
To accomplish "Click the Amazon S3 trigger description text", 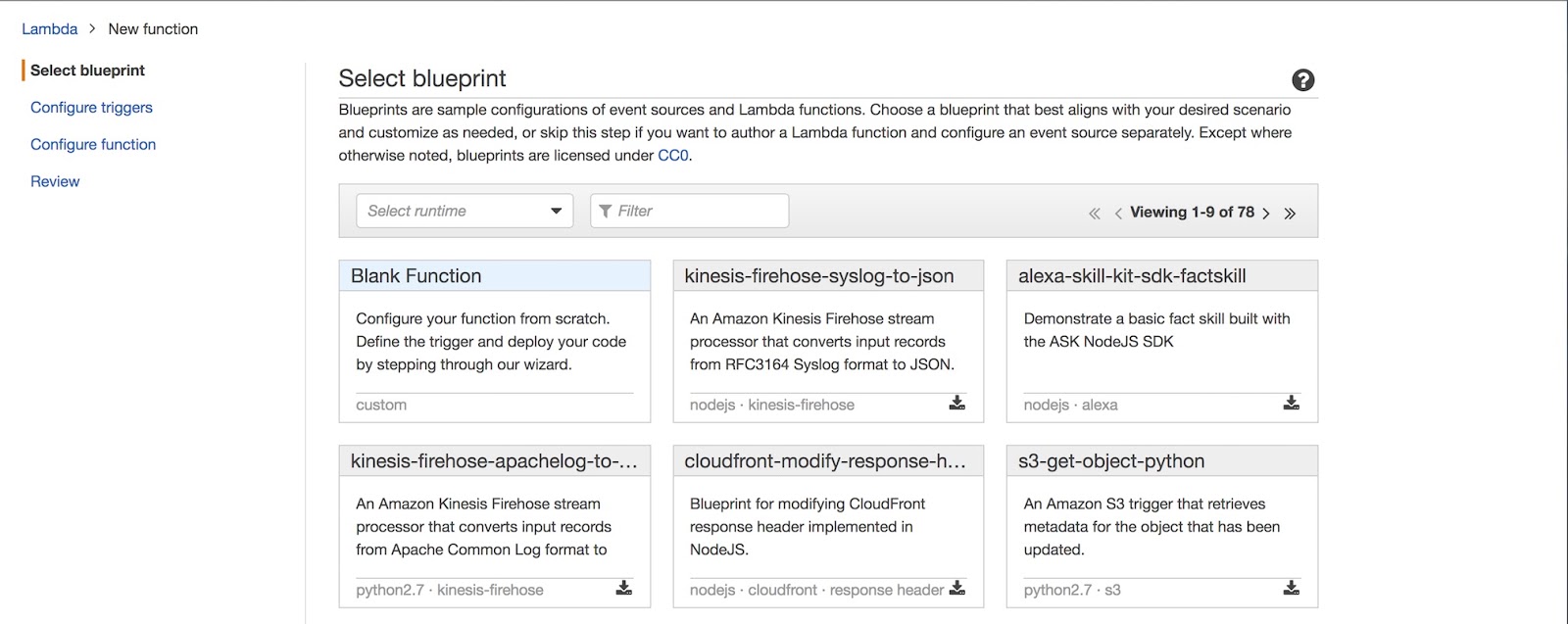I will pyautogui.click(x=1151, y=527).
